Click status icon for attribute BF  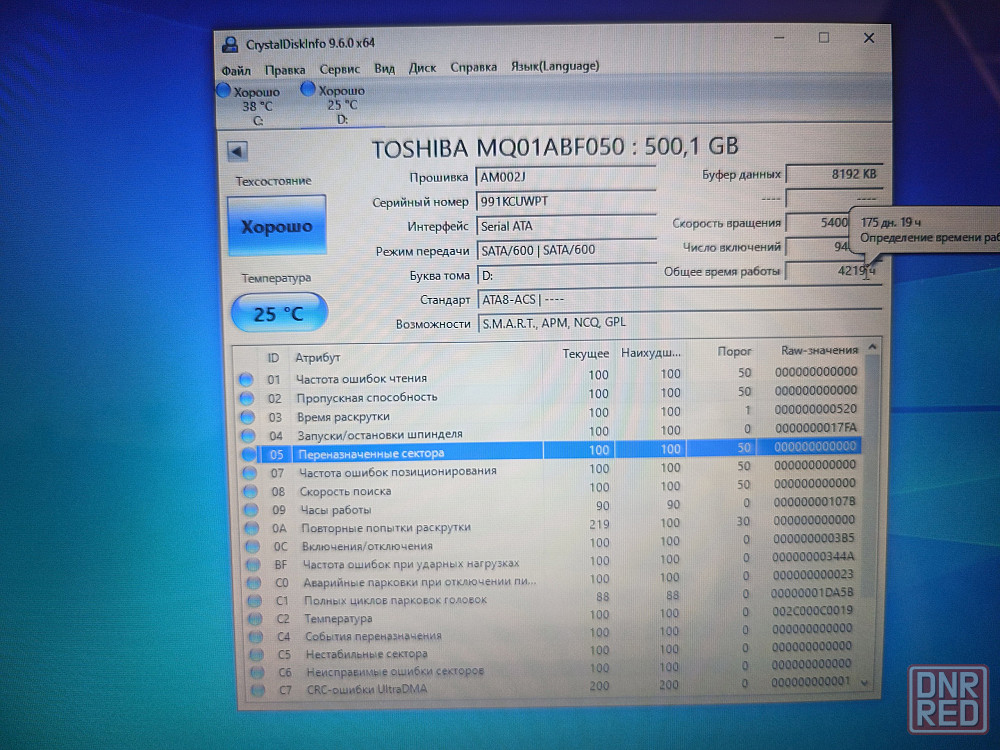(x=253, y=564)
